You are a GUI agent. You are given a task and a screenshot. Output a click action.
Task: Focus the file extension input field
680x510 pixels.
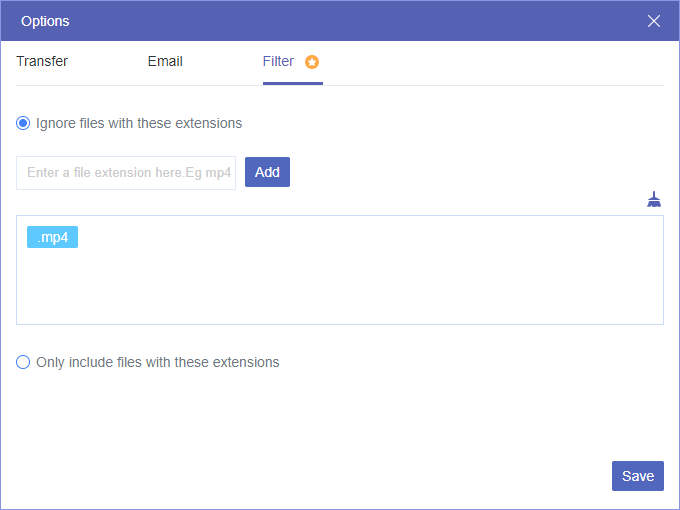tap(126, 173)
